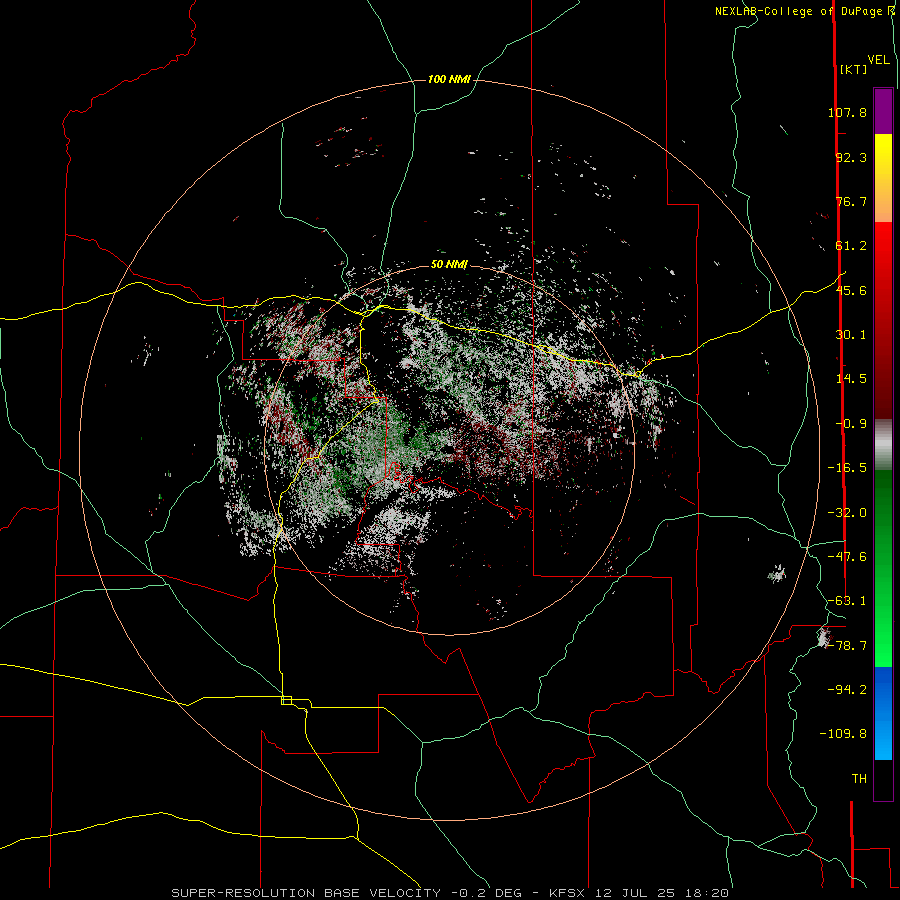Pick the green segment of the color bar
This screenshot has height=900, width=900.
tap(883, 568)
